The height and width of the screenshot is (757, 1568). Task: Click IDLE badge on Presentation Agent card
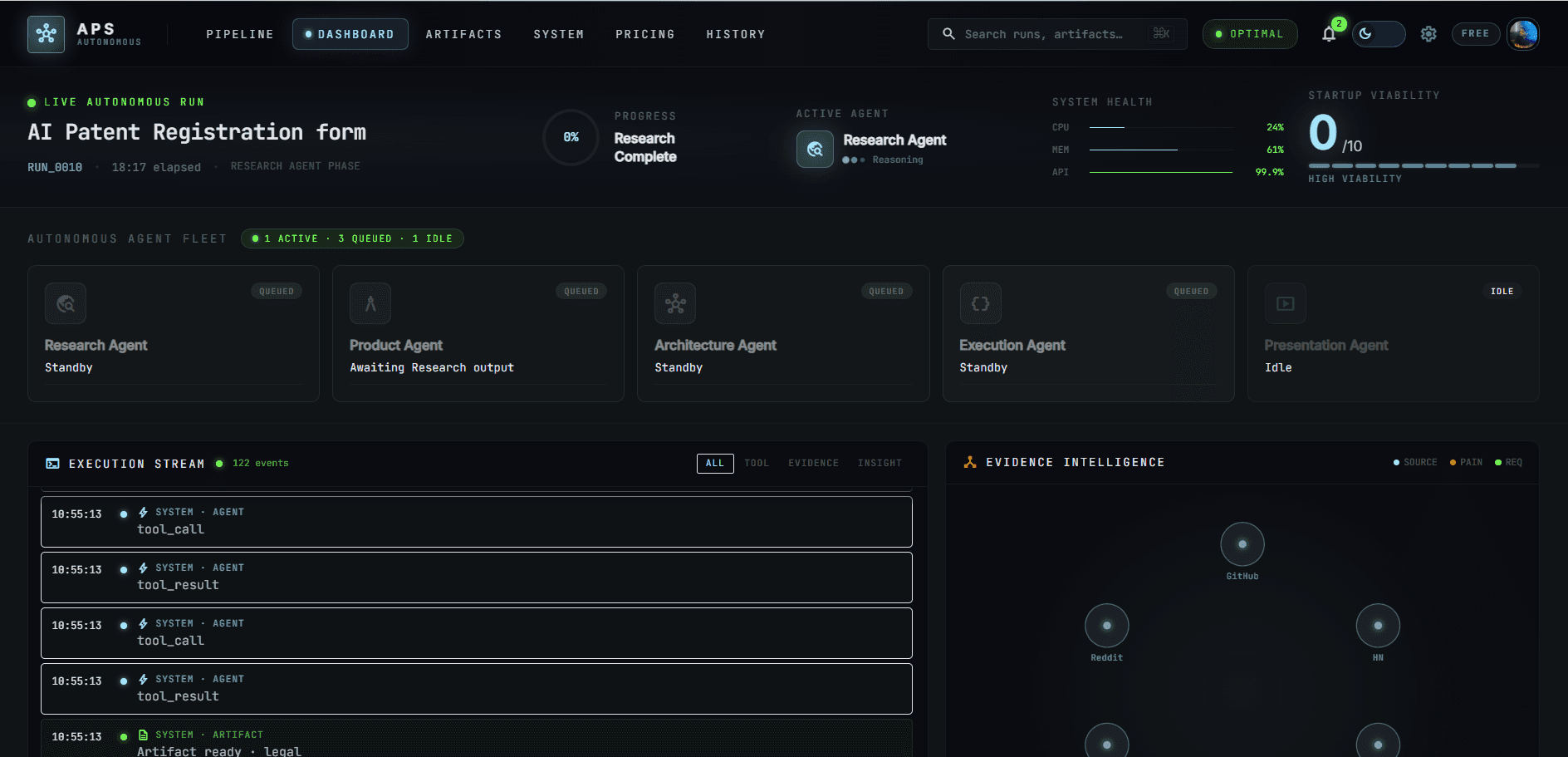[x=1502, y=292]
